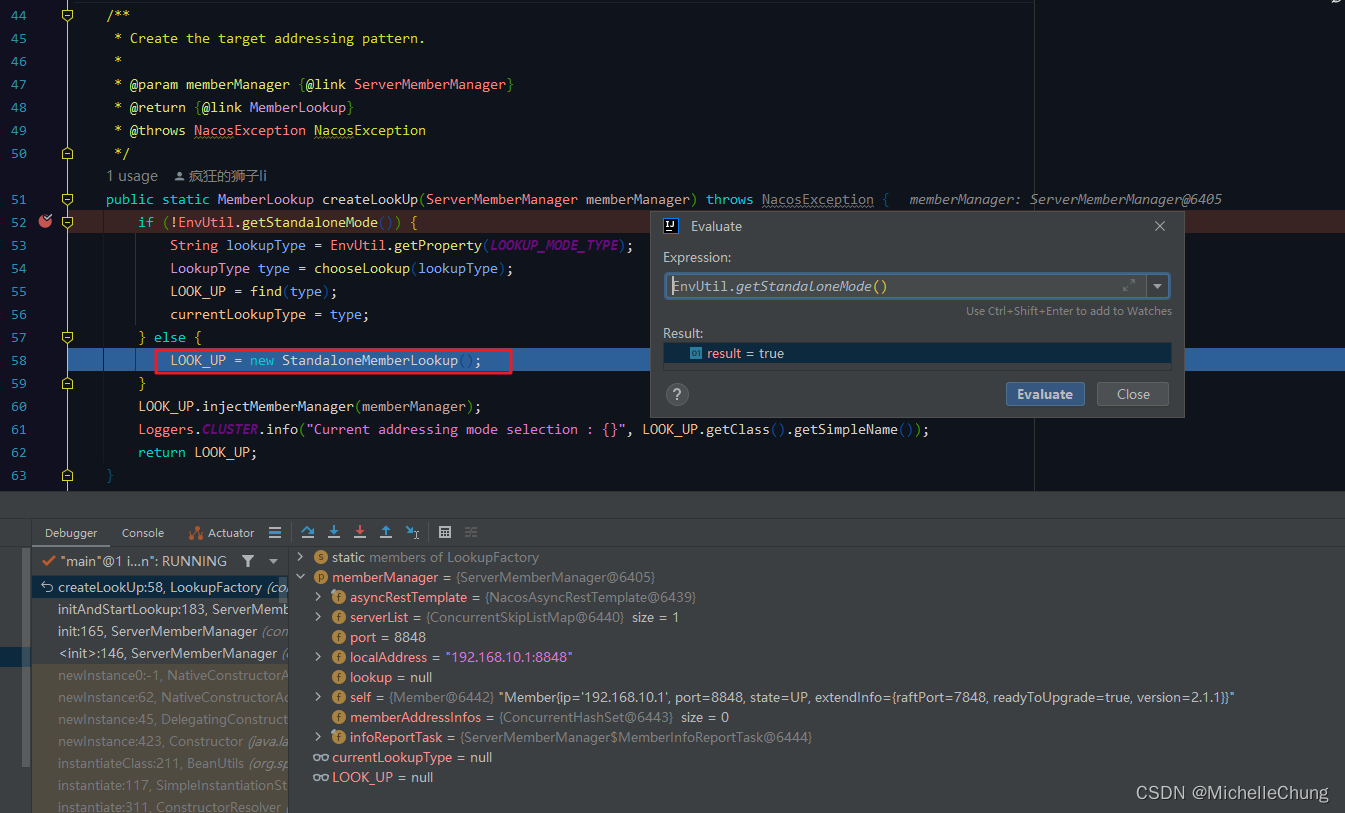Expand the infoReportTask field
Screen dimensions: 1345x813
319,737
